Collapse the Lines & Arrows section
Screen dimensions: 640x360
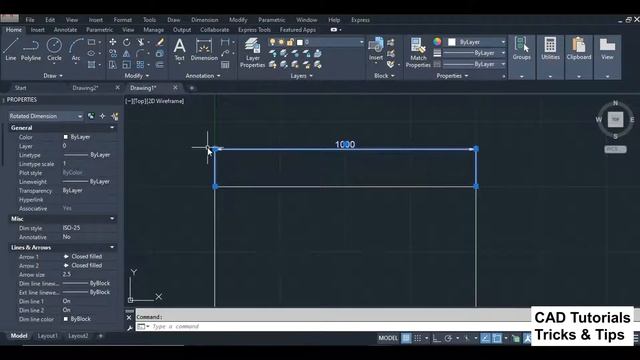112,247
